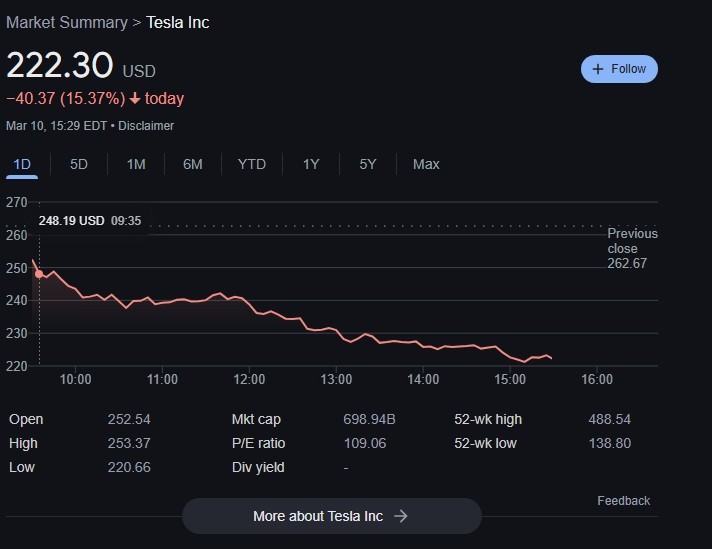Click the Disclaimer link

[149, 126]
